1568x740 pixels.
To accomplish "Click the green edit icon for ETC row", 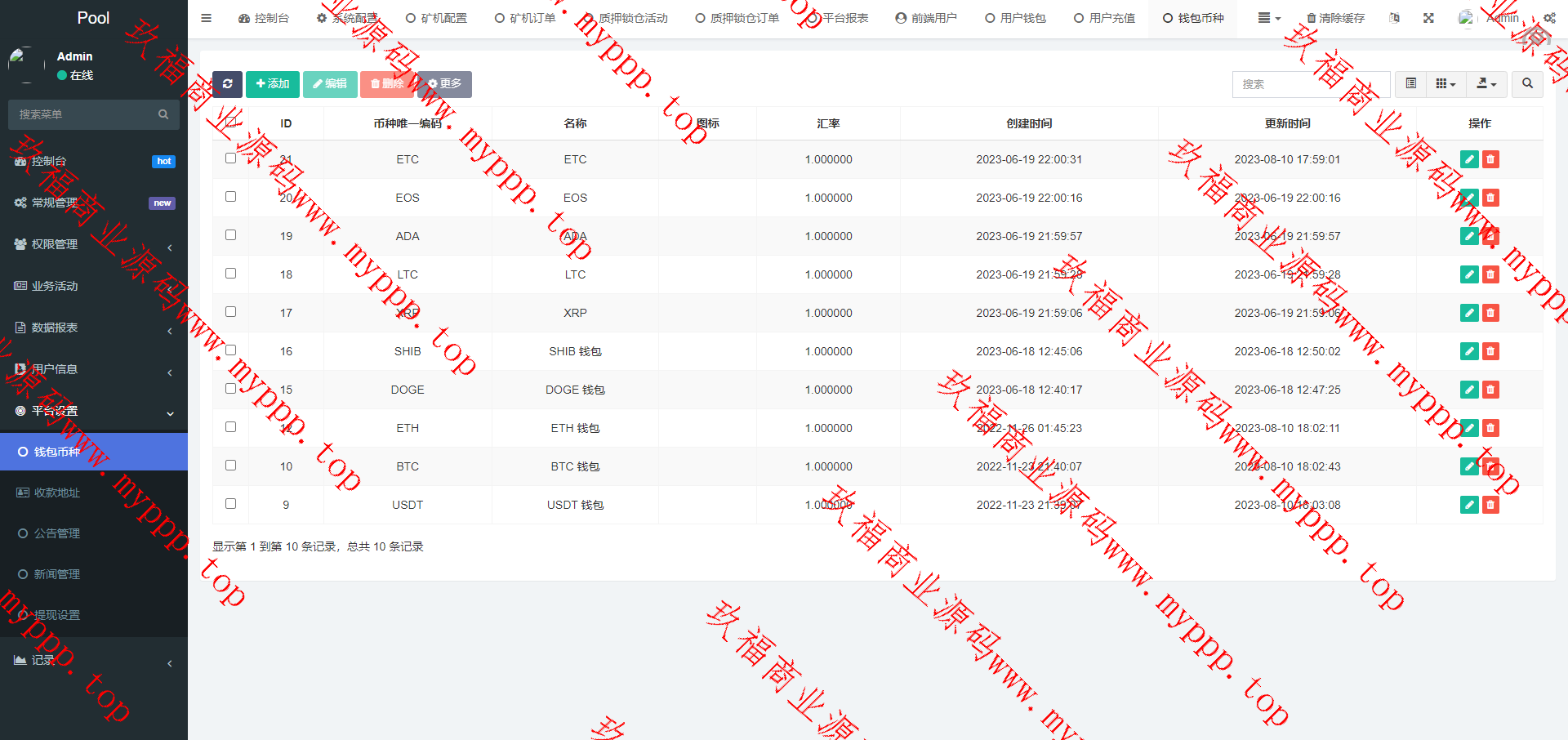I will pos(1469,159).
